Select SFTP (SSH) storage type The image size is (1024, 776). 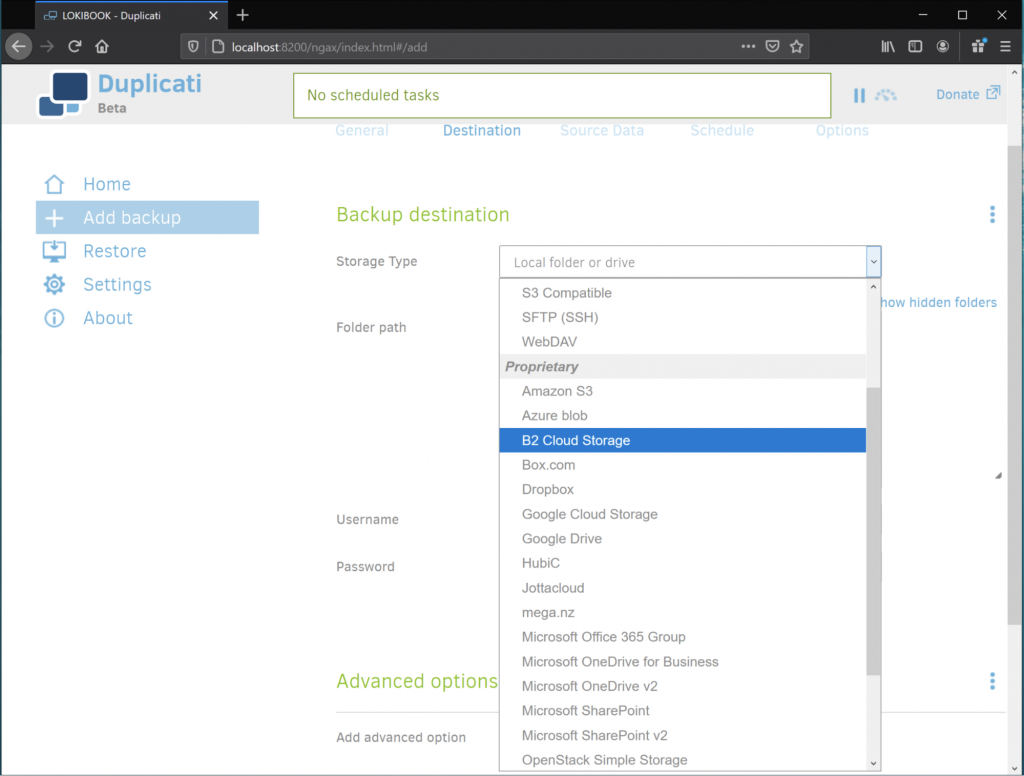coord(682,317)
